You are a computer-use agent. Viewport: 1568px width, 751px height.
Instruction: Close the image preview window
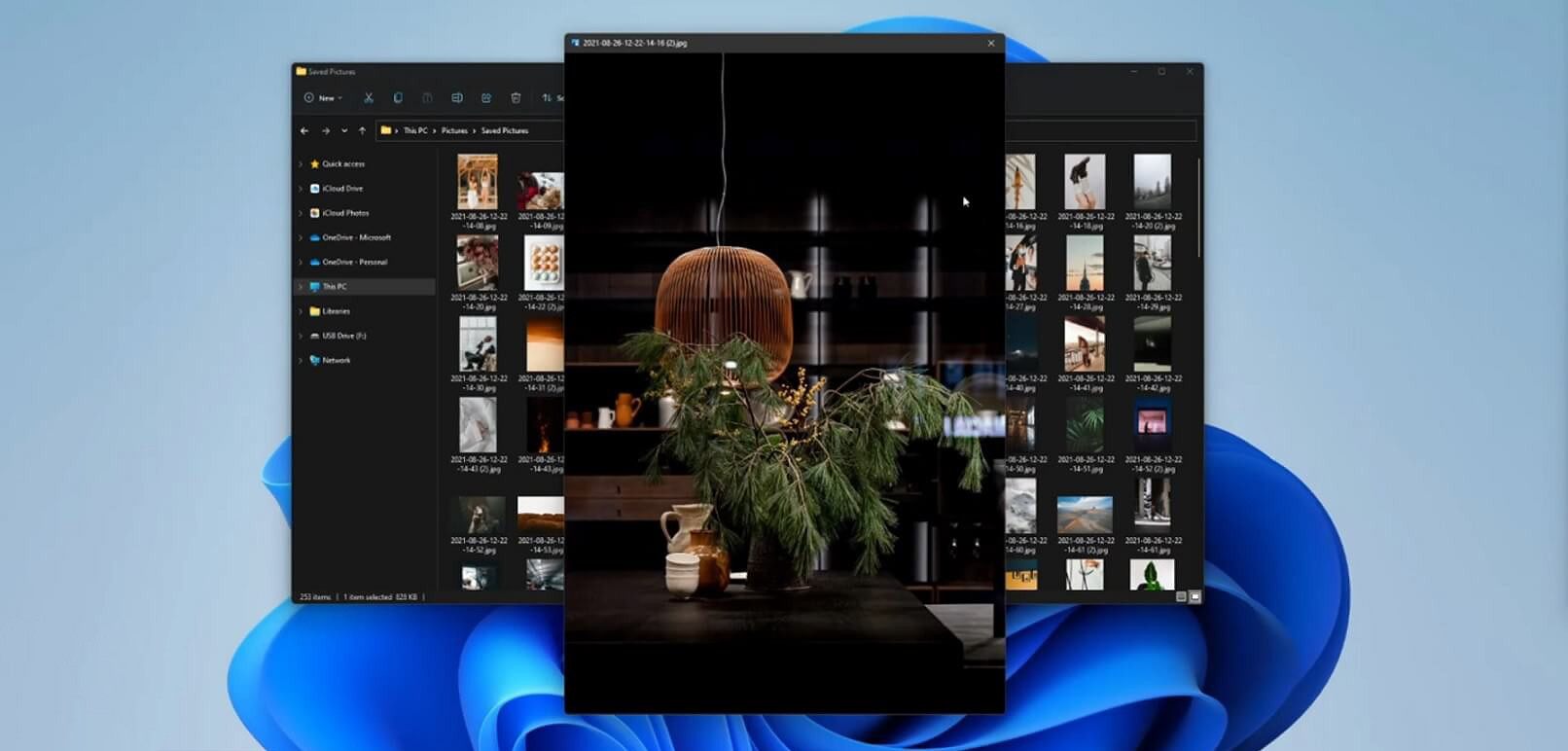point(991,43)
